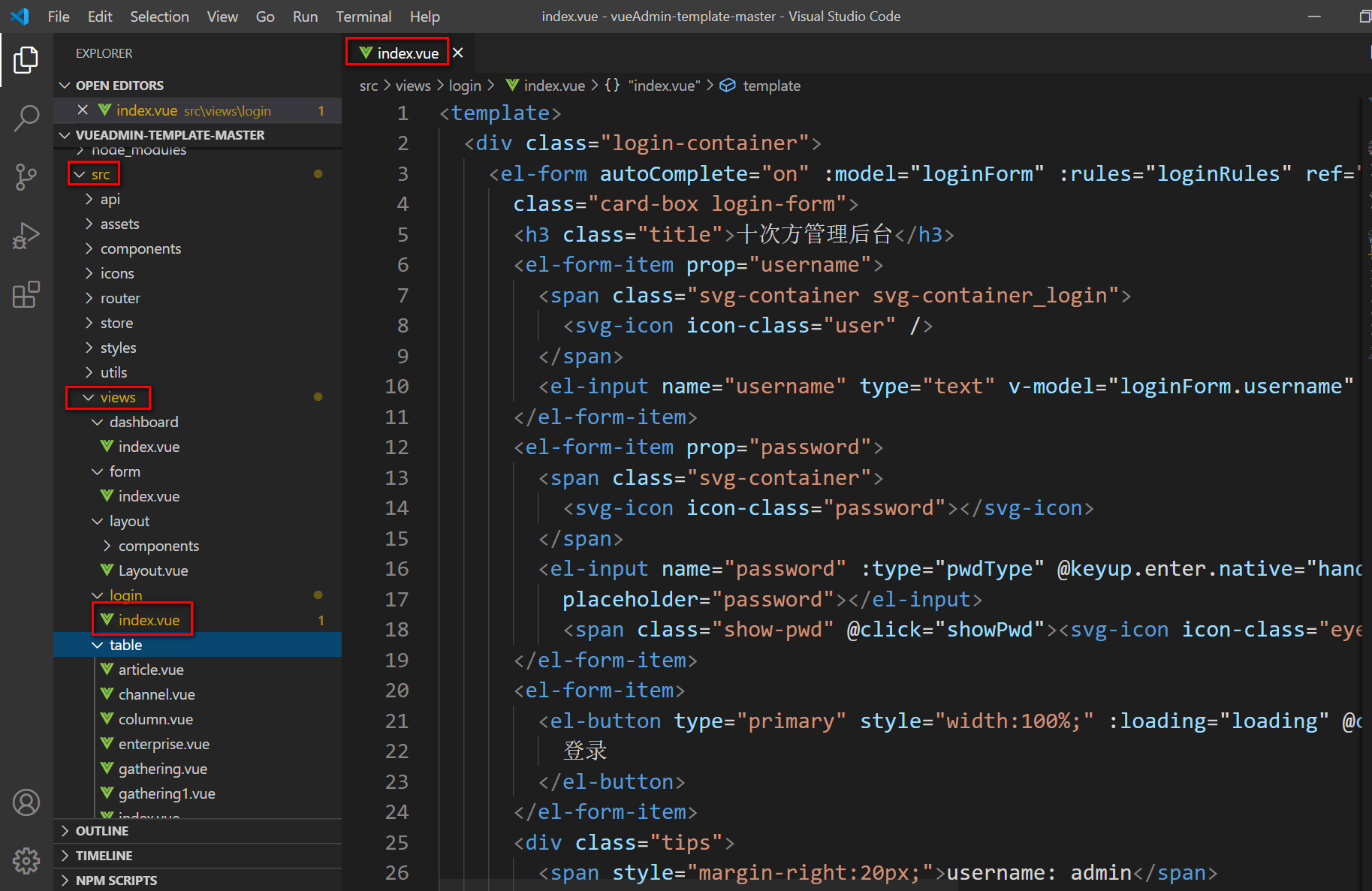
Task: Open the Run and Debug view
Action: point(26,236)
